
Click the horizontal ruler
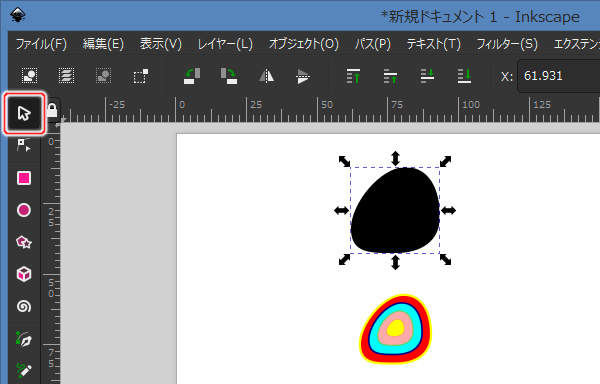click(330, 109)
